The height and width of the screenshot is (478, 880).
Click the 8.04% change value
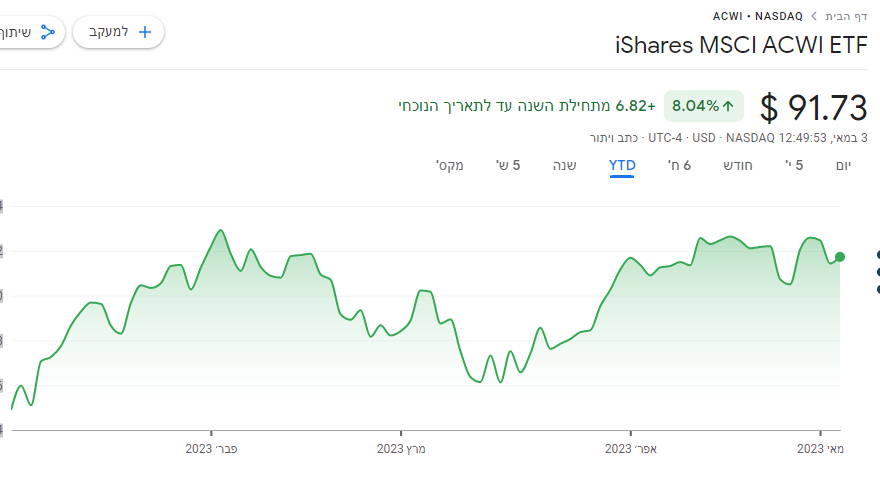(695, 105)
